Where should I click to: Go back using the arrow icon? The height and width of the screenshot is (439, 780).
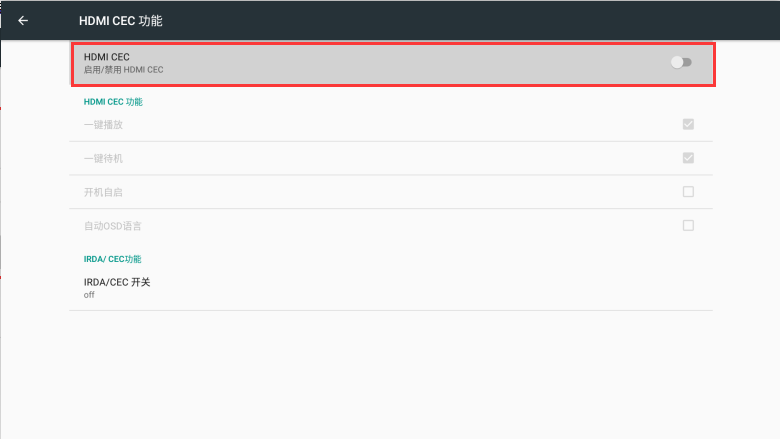click(23, 20)
